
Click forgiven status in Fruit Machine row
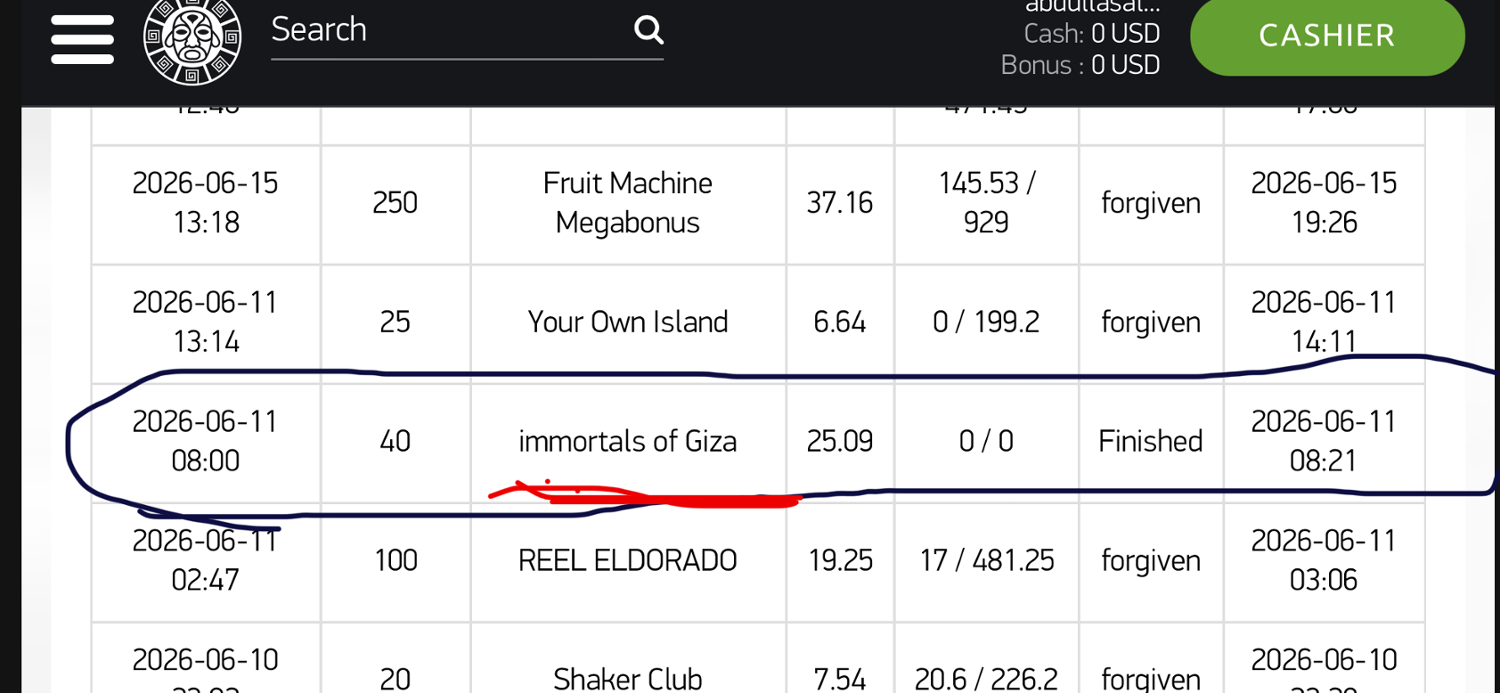click(1151, 203)
